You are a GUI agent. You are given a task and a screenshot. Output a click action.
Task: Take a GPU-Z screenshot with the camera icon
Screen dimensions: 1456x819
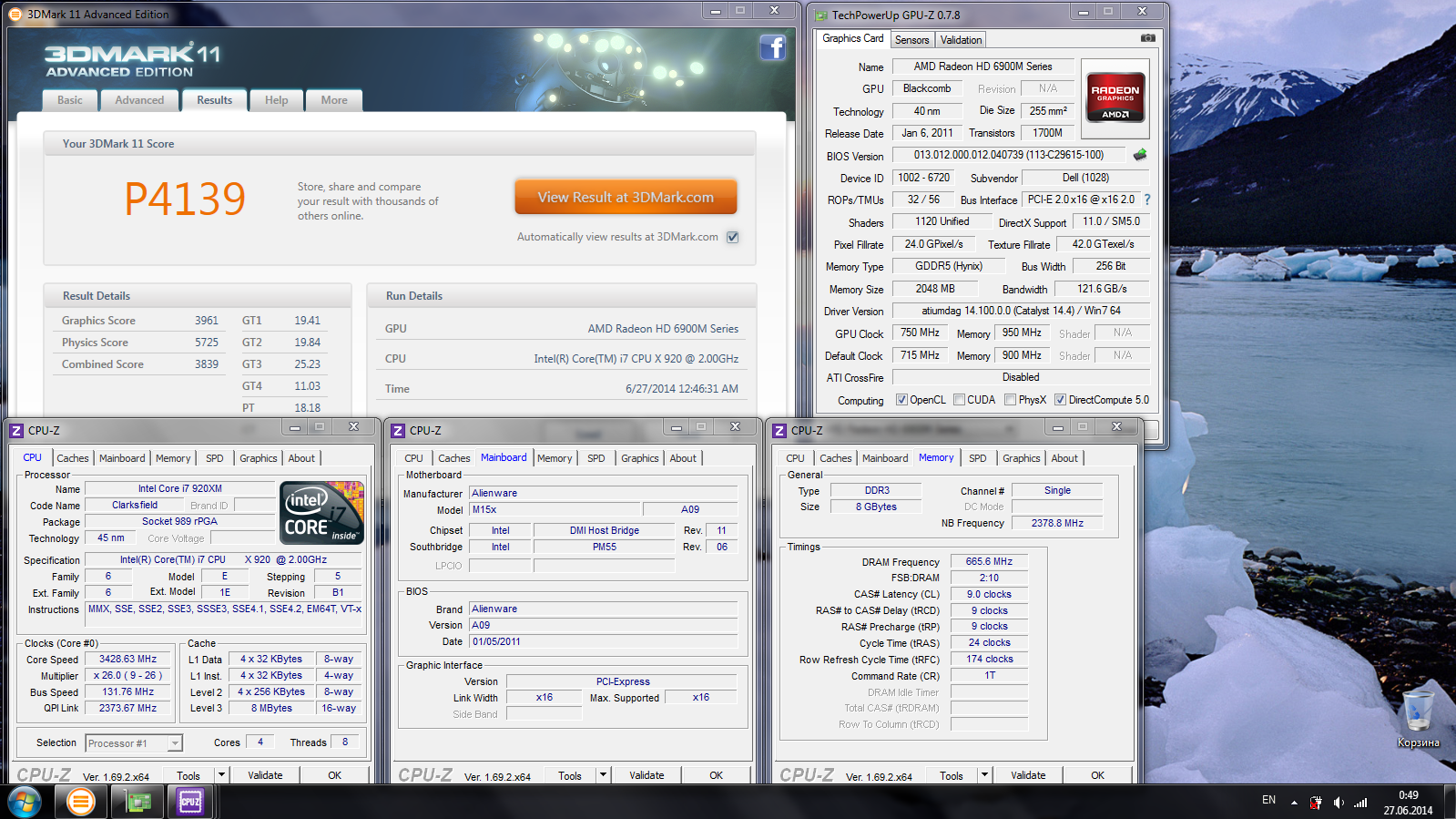1148,38
